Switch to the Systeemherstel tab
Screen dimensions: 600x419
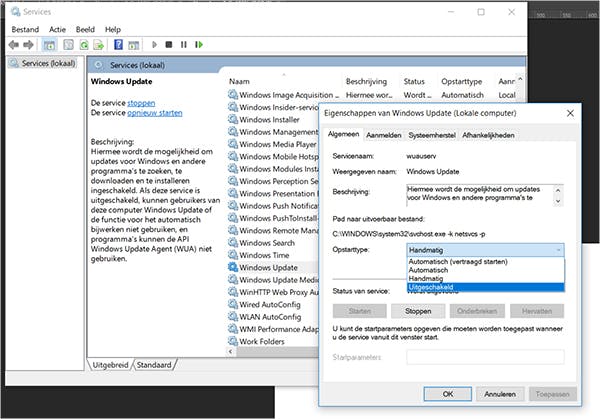click(432, 135)
